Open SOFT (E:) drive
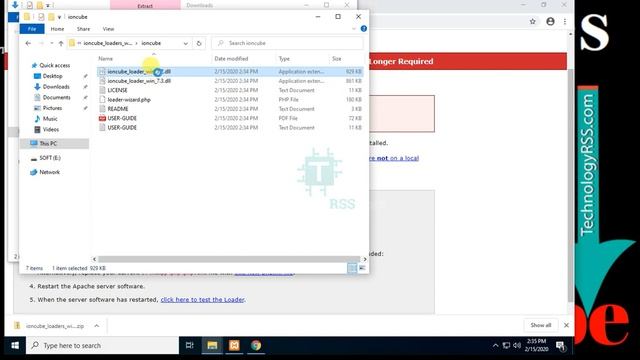This screenshot has height=360, width=640. tap(50, 158)
